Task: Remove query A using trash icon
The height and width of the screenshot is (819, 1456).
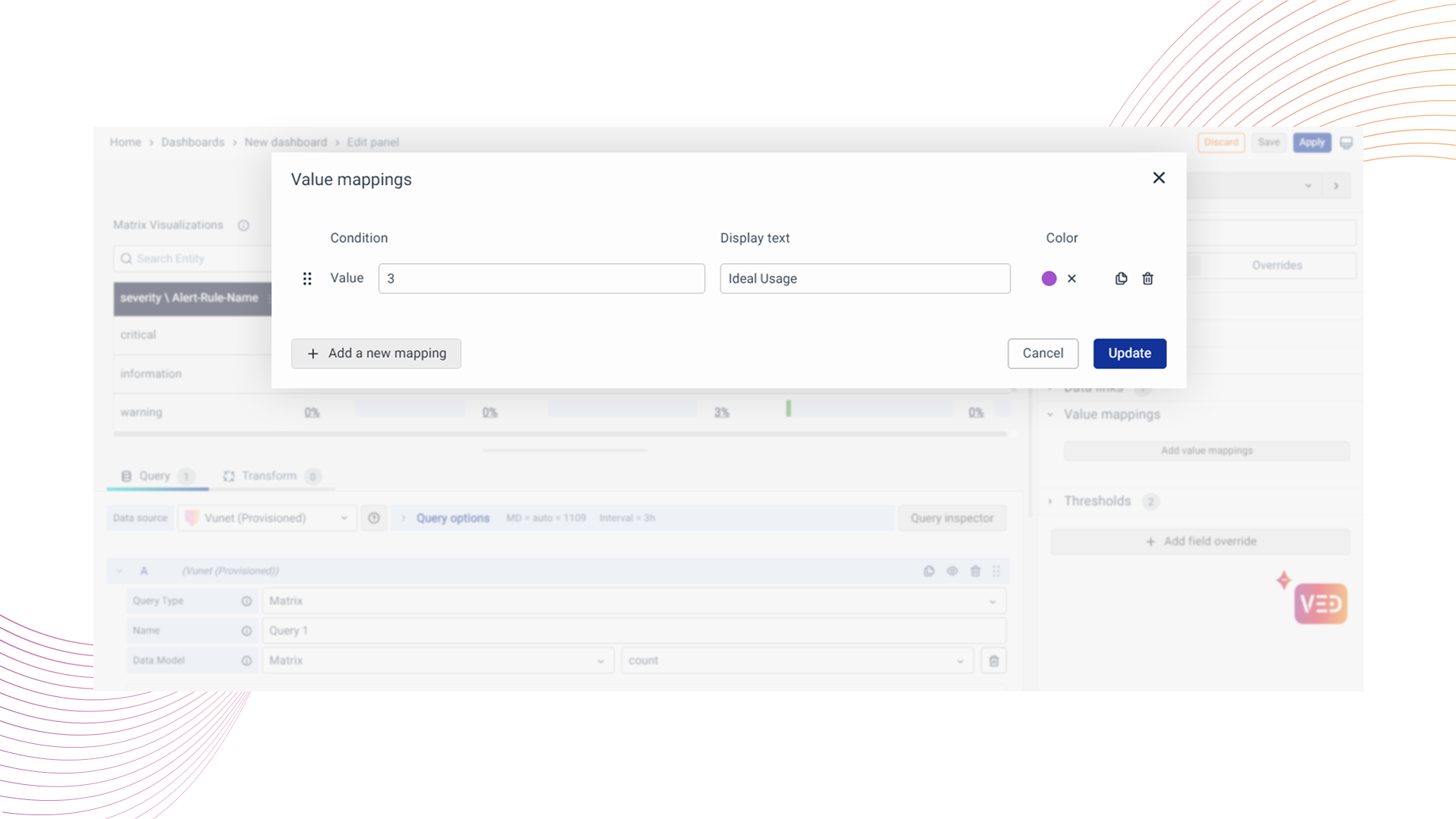Action: pyautogui.click(x=975, y=571)
